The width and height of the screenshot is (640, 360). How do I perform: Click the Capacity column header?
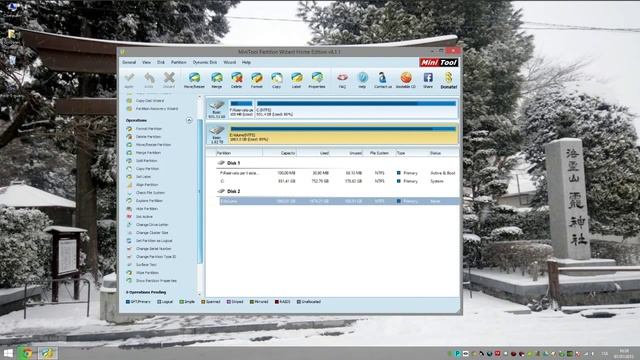(280, 153)
